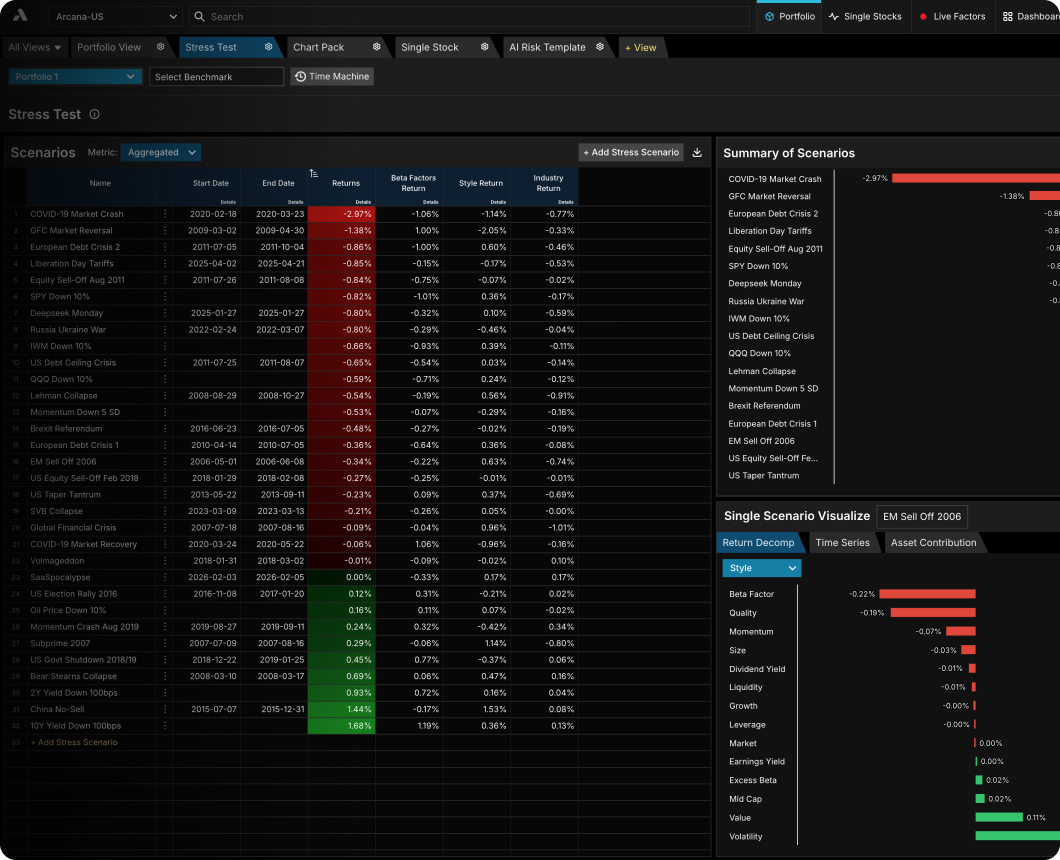The height and width of the screenshot is (860, 1060).
Task: Open settings gear on Stress Test tab
Action: (x=268, y=47)
